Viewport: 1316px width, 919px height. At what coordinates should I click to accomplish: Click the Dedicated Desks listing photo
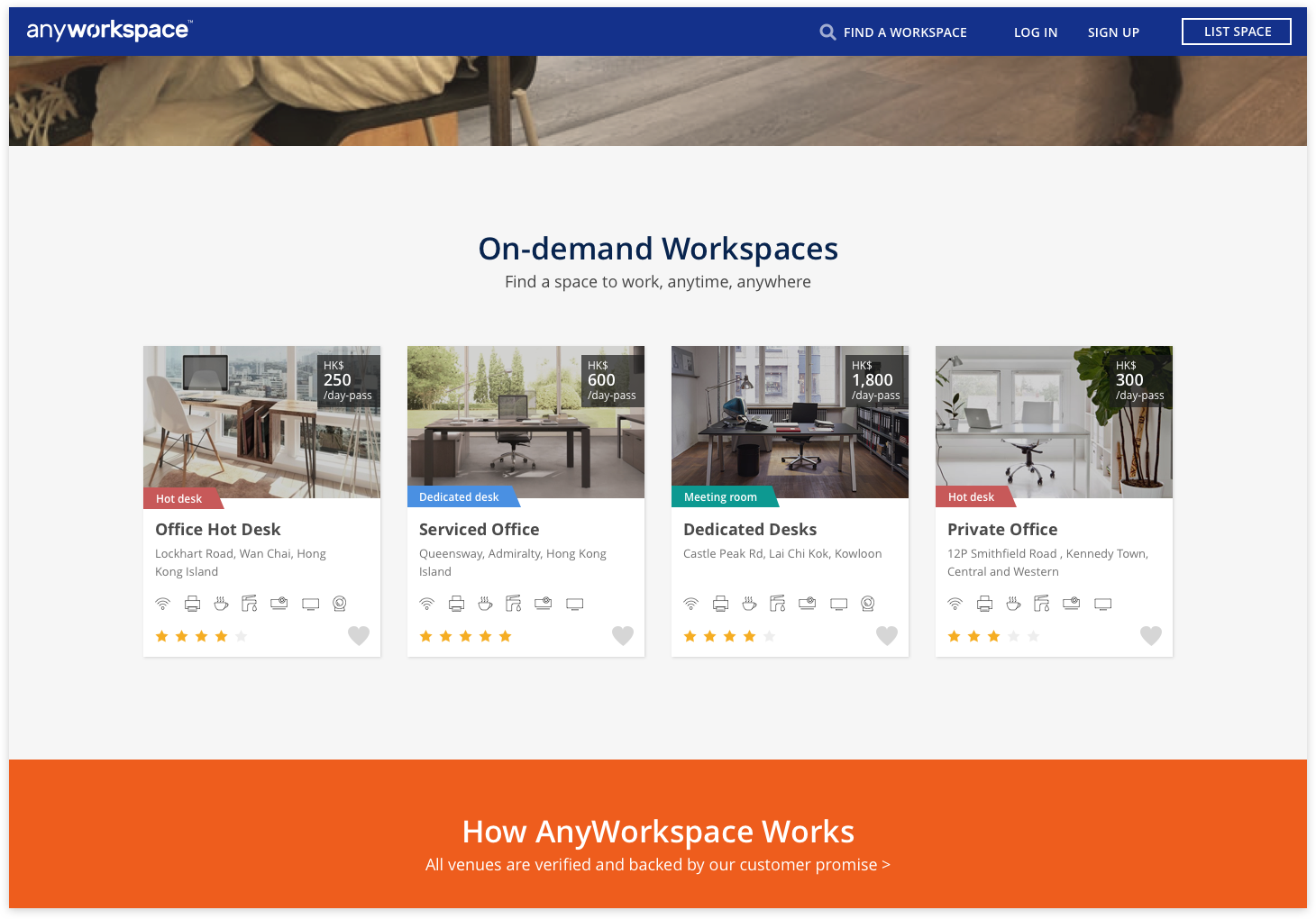pos(790,422)
